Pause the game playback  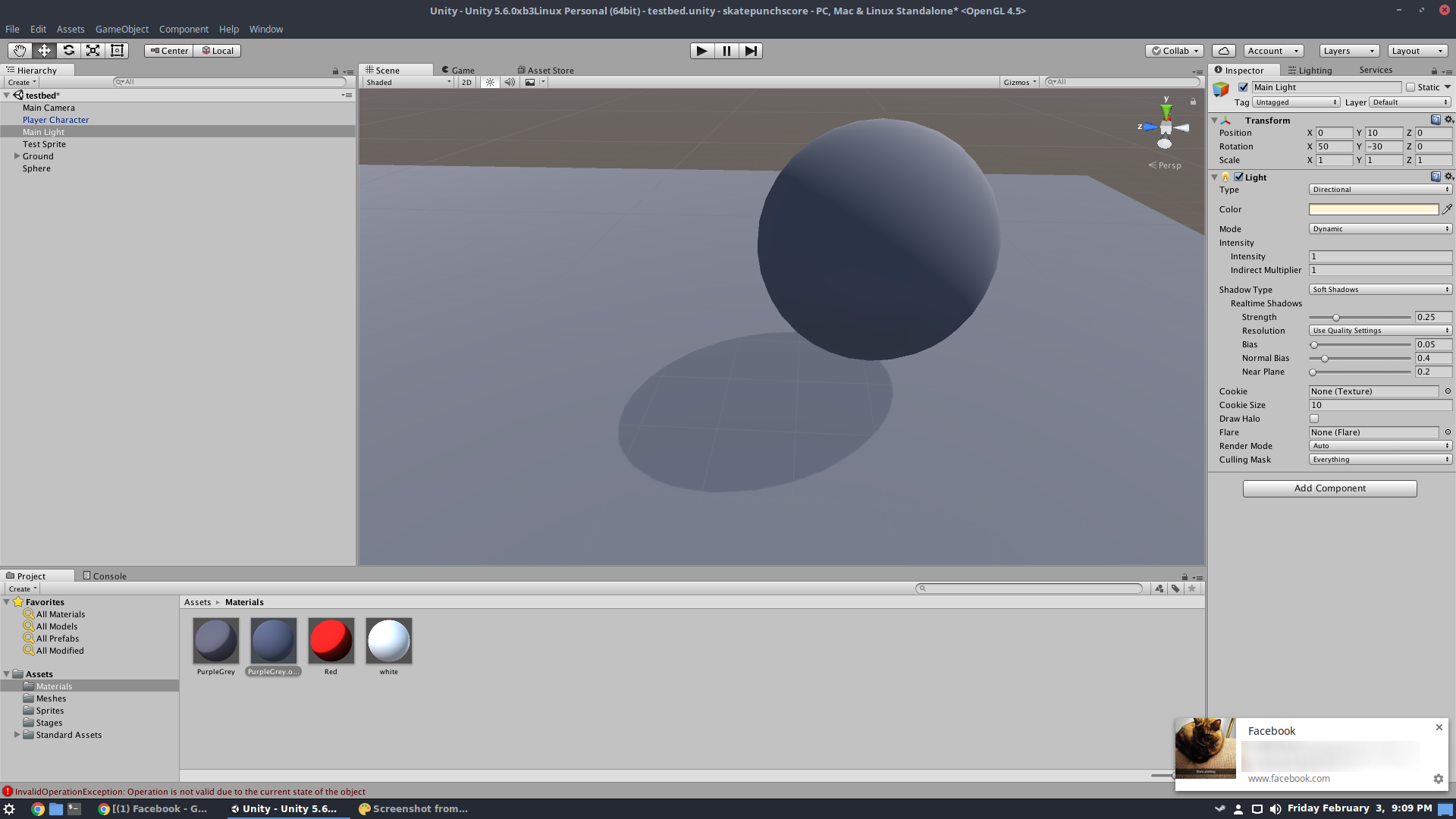(726, 51)
